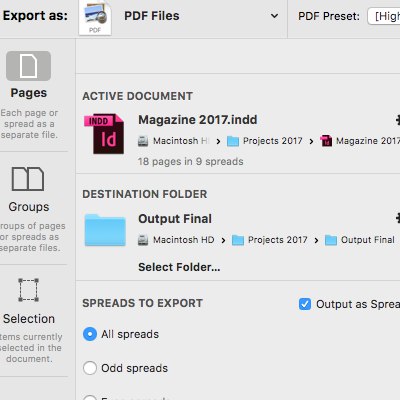Click the large Output Final folder icon
Viewport: 400px width, 400px height.
click(x=105, y=230)
